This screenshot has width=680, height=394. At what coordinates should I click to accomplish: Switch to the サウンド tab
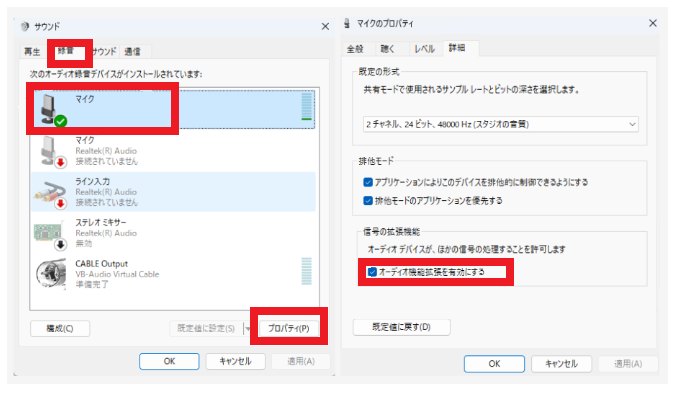pyautogui.click(x=104, y=52)
